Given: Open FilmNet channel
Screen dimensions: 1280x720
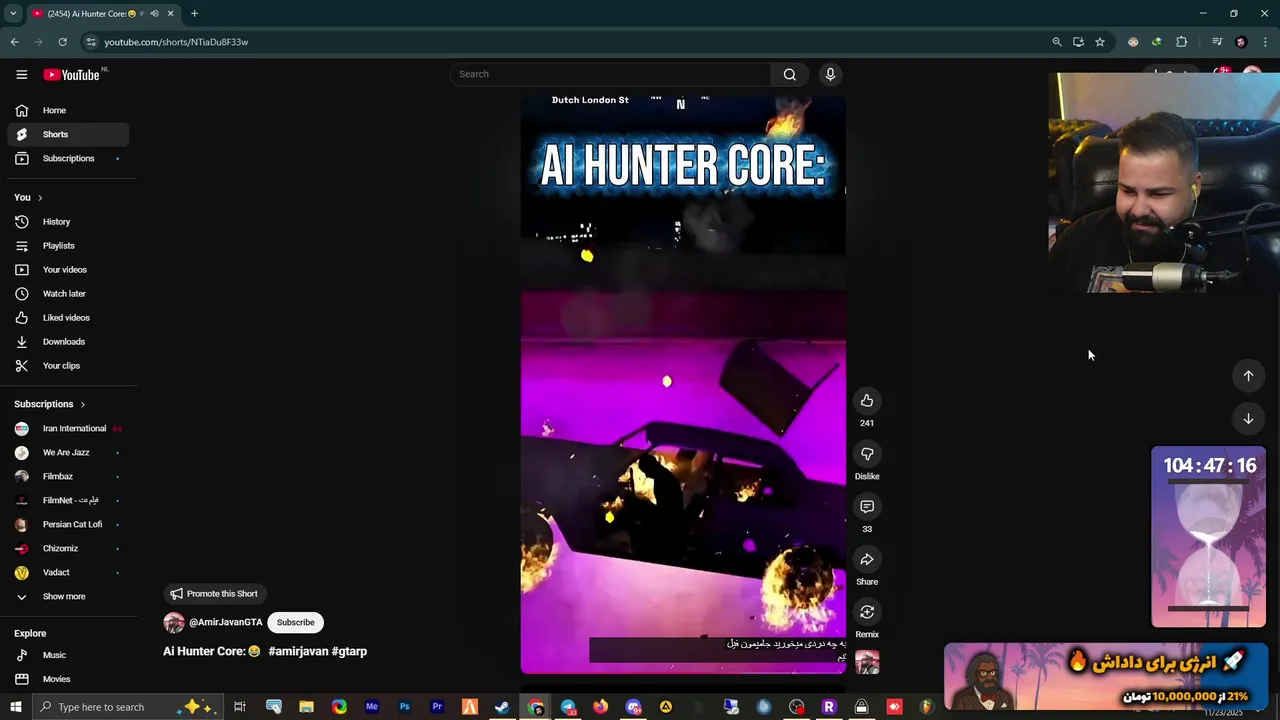Looking at the screenshot, I should [68, 500].
